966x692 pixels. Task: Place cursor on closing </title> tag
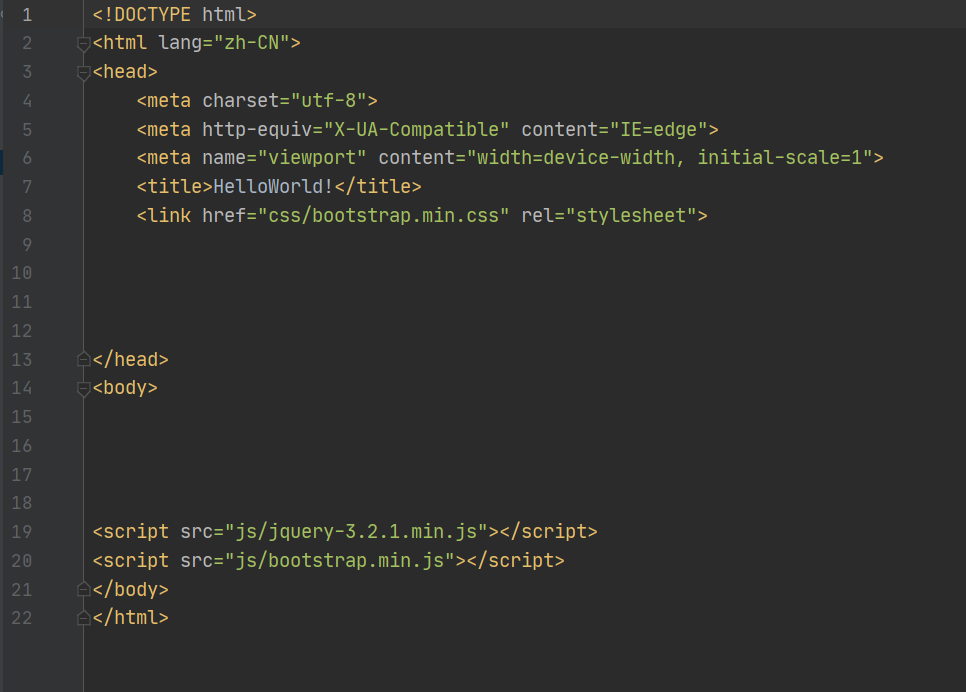378,187
